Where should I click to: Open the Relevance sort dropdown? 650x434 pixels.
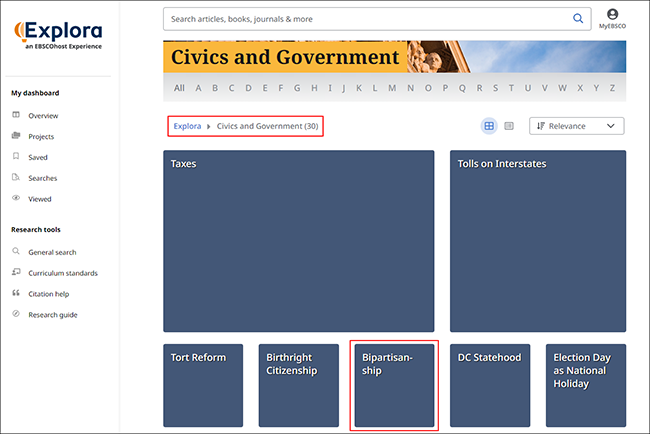coord(576,126)
